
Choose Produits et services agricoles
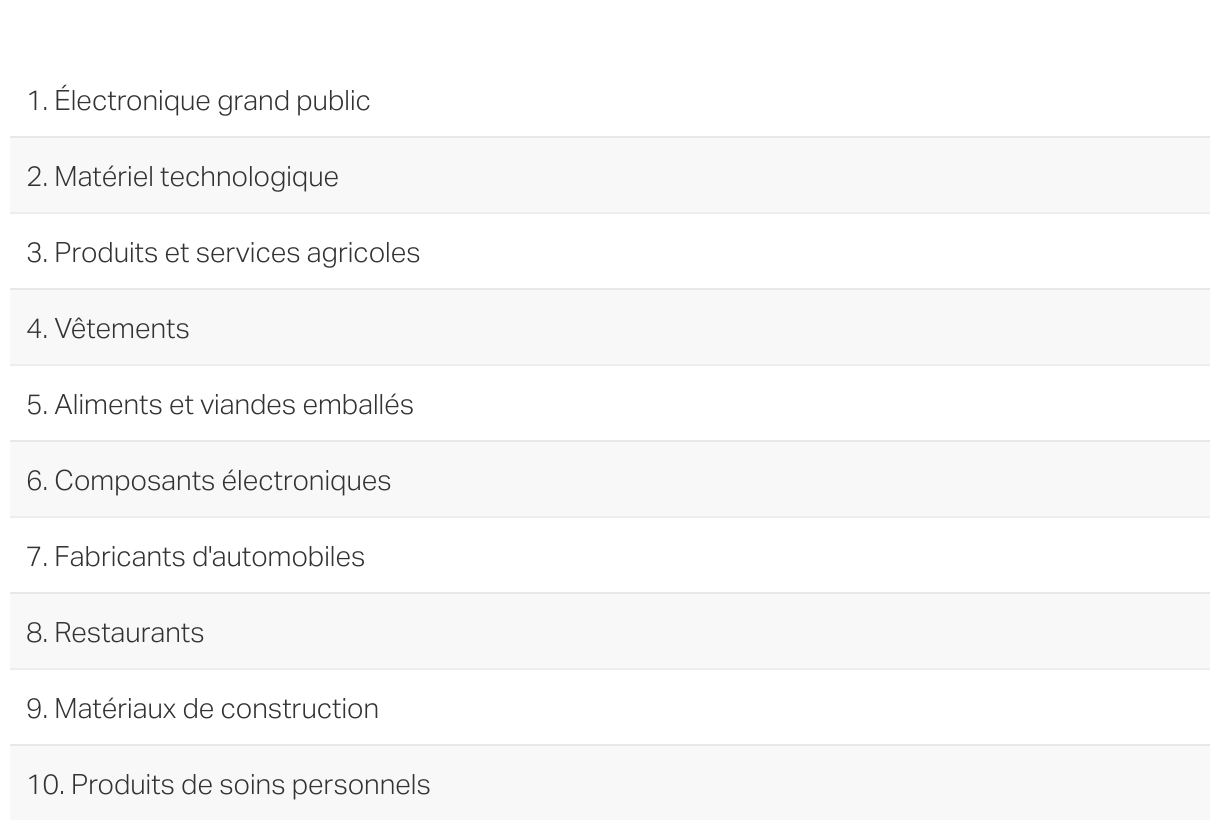[x=609, y=253]
